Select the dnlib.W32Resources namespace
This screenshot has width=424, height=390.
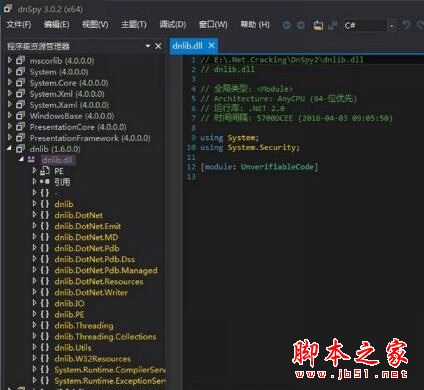[x=93, y=359]
